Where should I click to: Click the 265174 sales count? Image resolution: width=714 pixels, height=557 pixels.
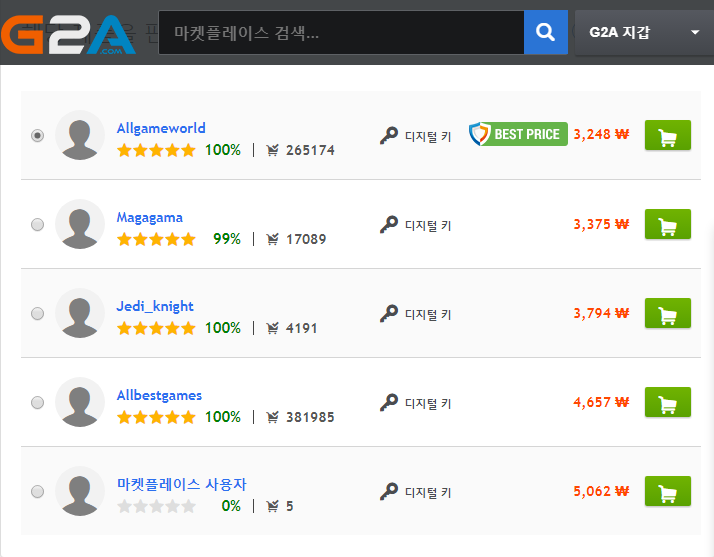click(310, 150)
